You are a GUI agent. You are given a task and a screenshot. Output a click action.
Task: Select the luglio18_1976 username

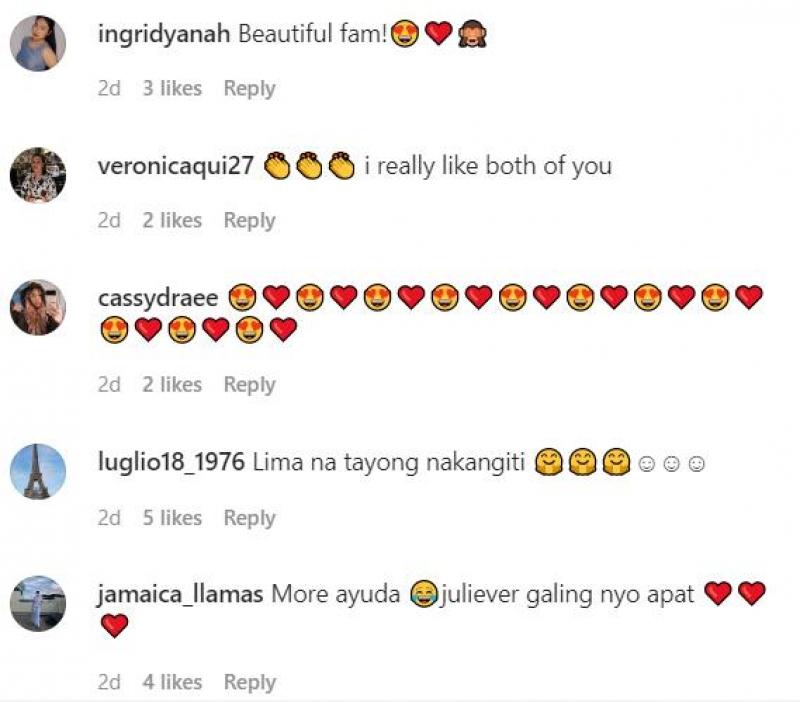[171, 463]
